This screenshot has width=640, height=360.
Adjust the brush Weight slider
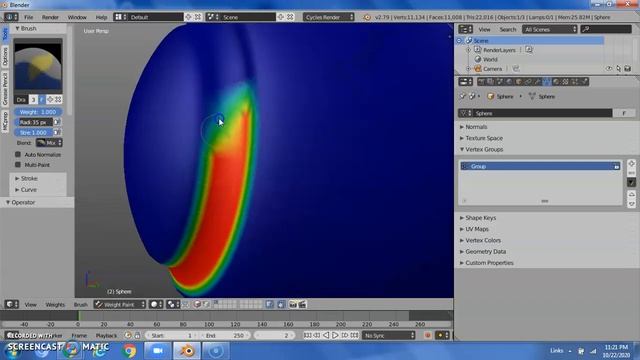(x=38, y=112)
